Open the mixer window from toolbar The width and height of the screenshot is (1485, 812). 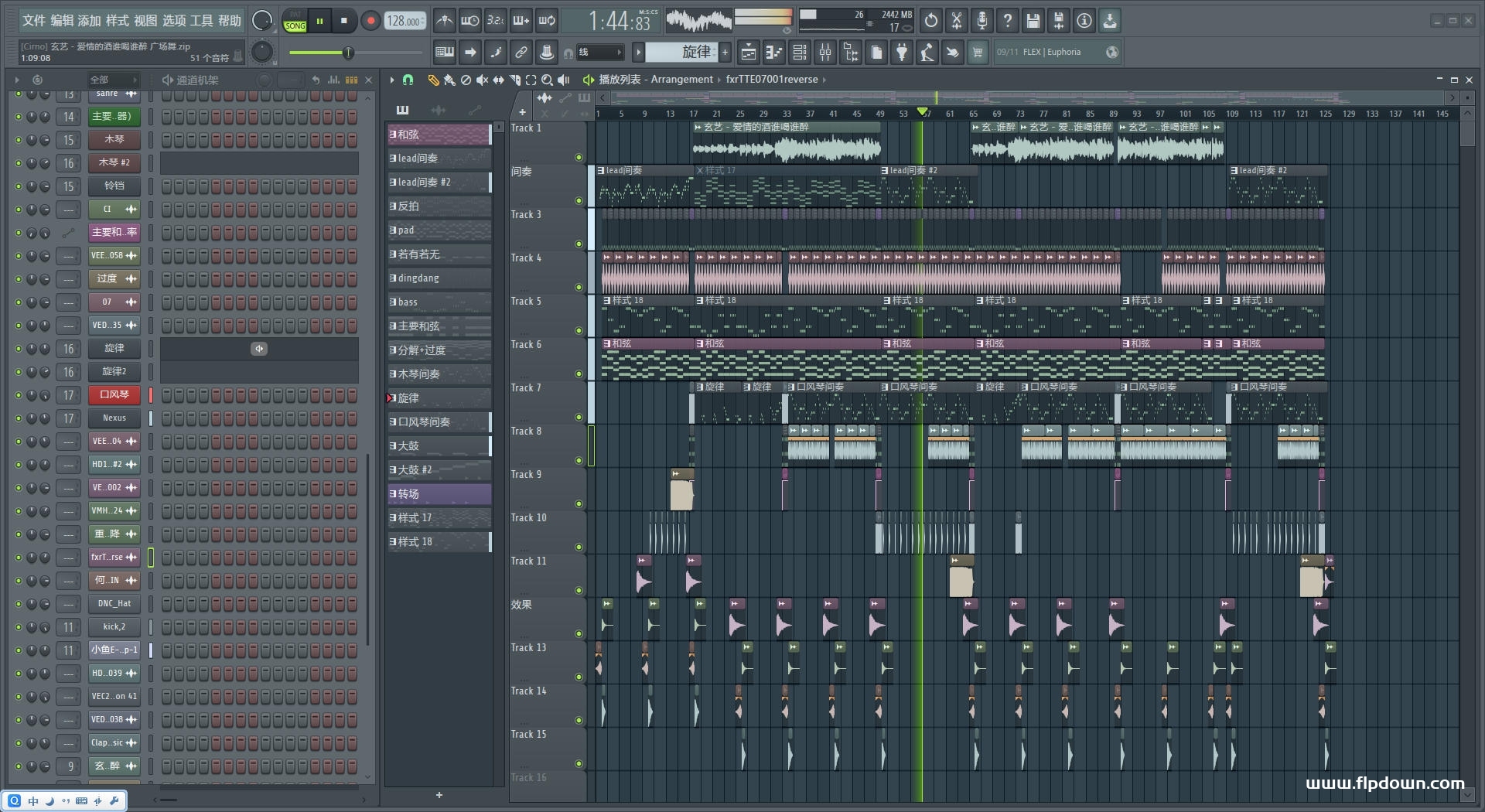[825, 53]
